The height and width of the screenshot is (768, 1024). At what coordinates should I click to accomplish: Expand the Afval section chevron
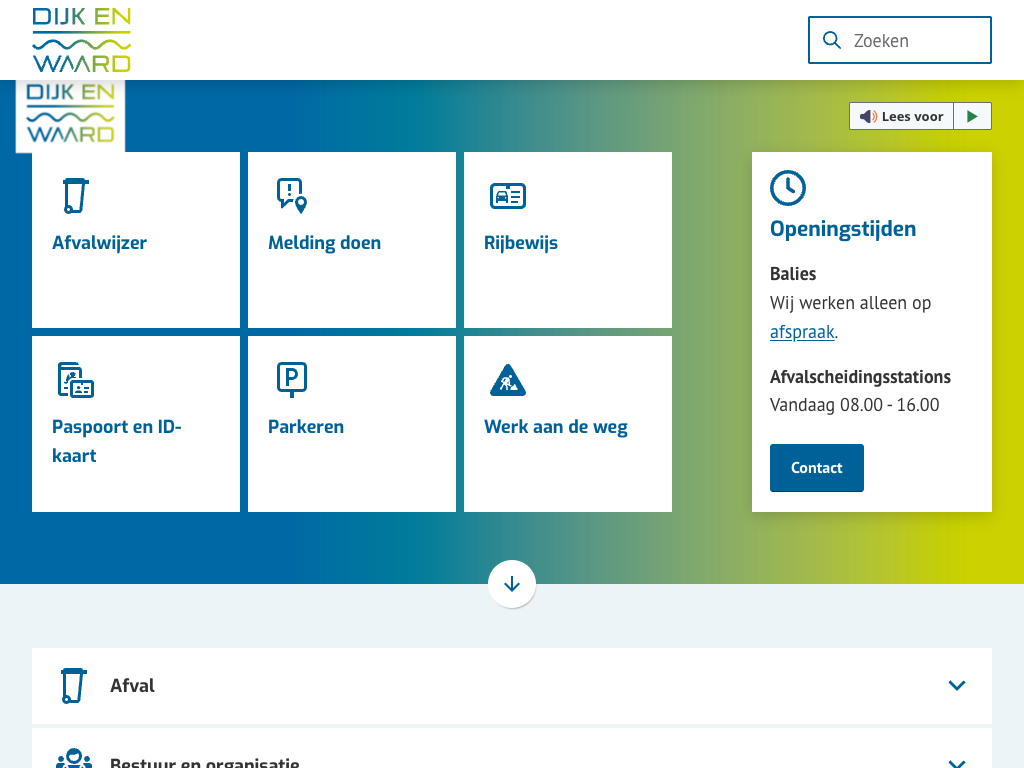pos(956,686)
